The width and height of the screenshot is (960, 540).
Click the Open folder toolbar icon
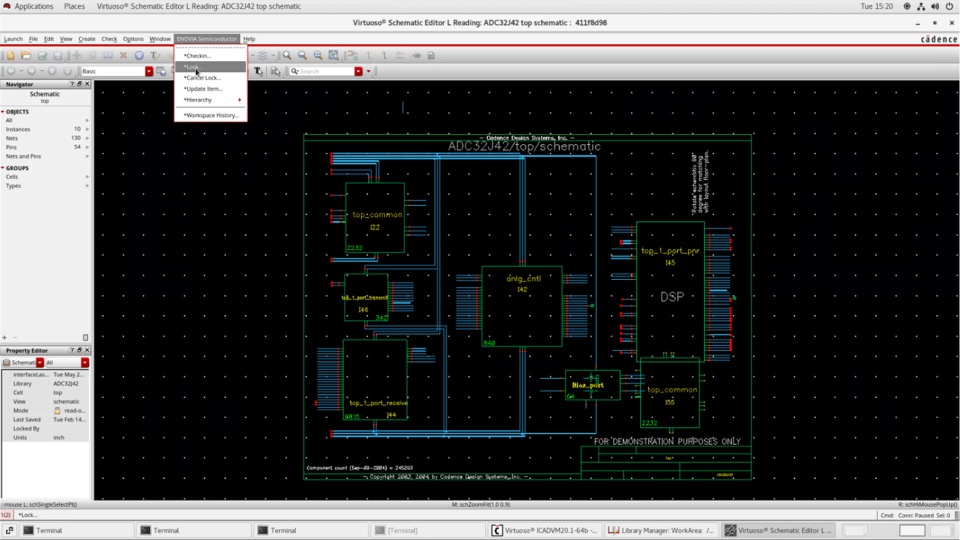coord(26,55)
